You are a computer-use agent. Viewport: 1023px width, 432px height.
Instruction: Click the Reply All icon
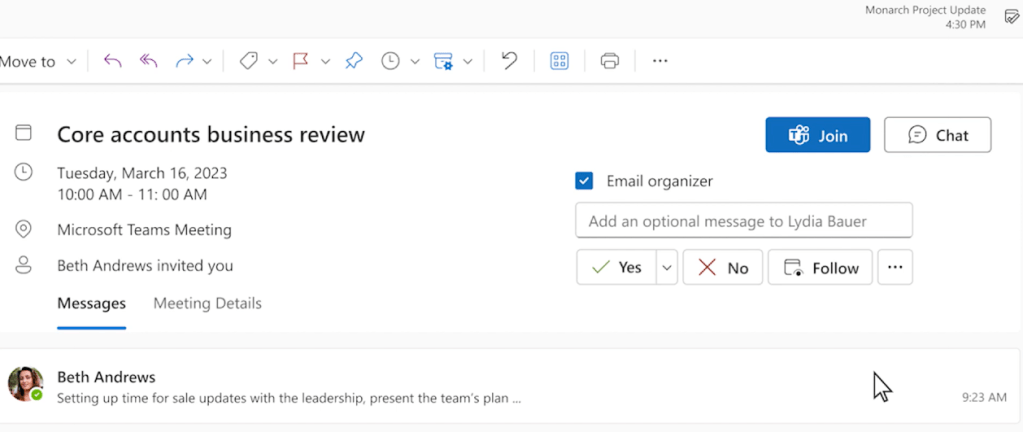[148, 61]
